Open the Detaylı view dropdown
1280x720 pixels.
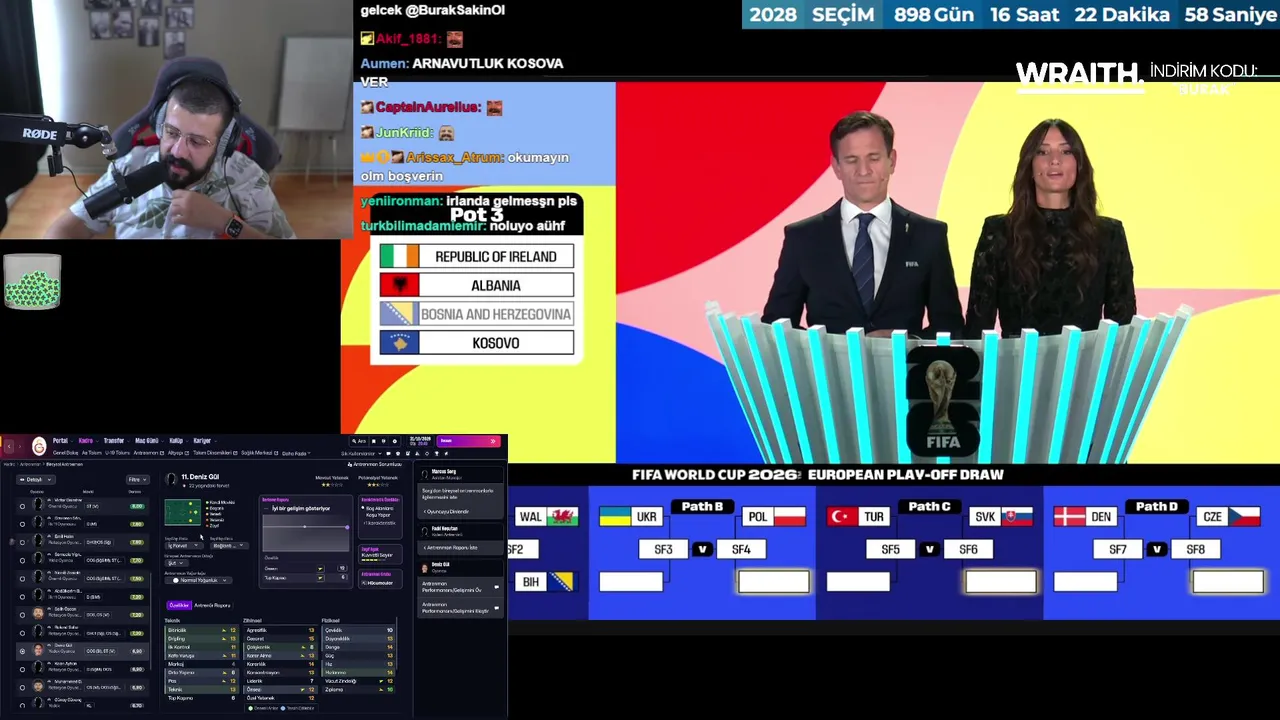[36, 480]
